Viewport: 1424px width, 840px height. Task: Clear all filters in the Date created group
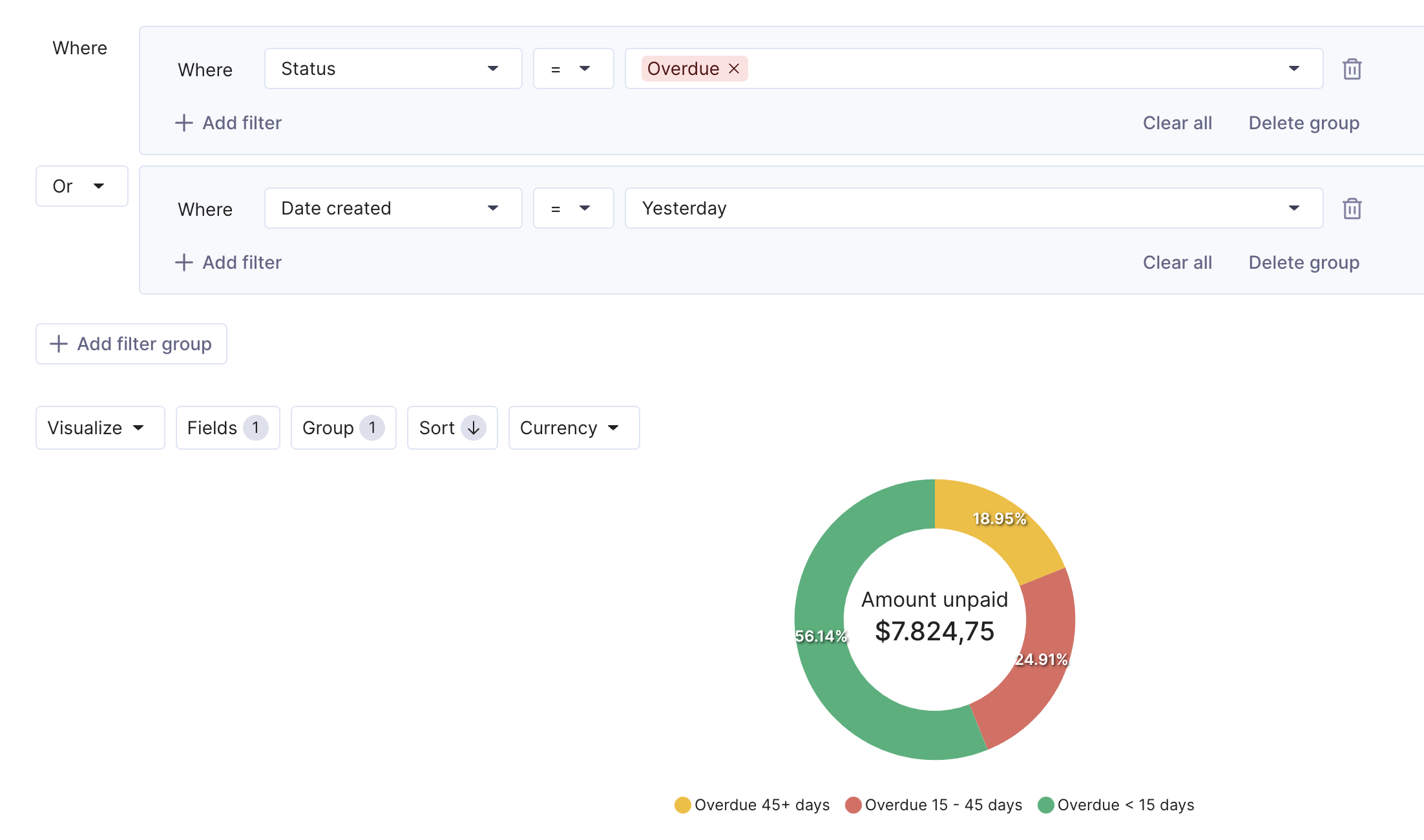1177,262
